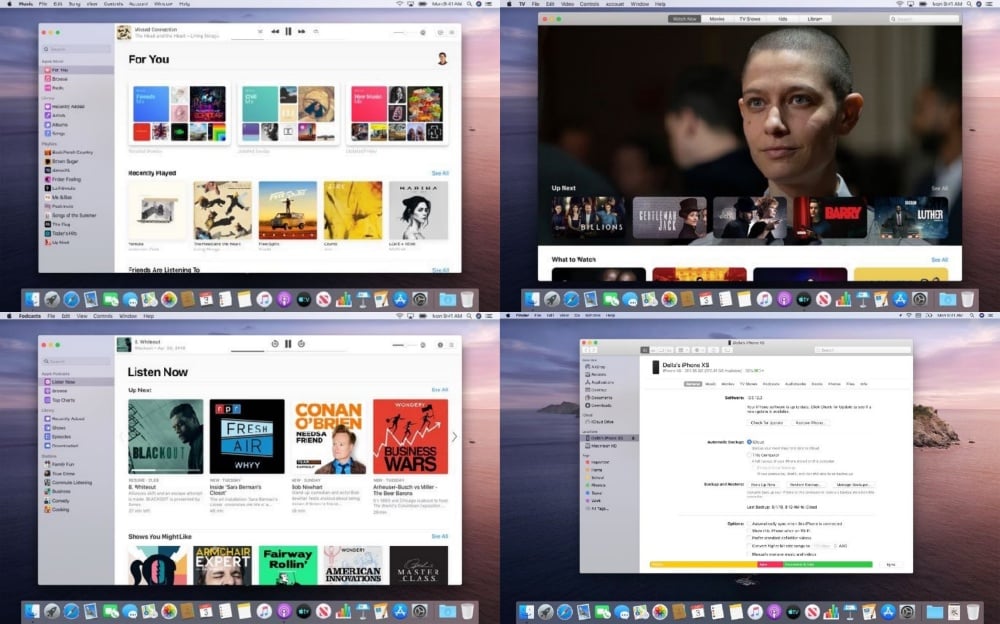Skip to next track in Music

[x=302, y=32]
